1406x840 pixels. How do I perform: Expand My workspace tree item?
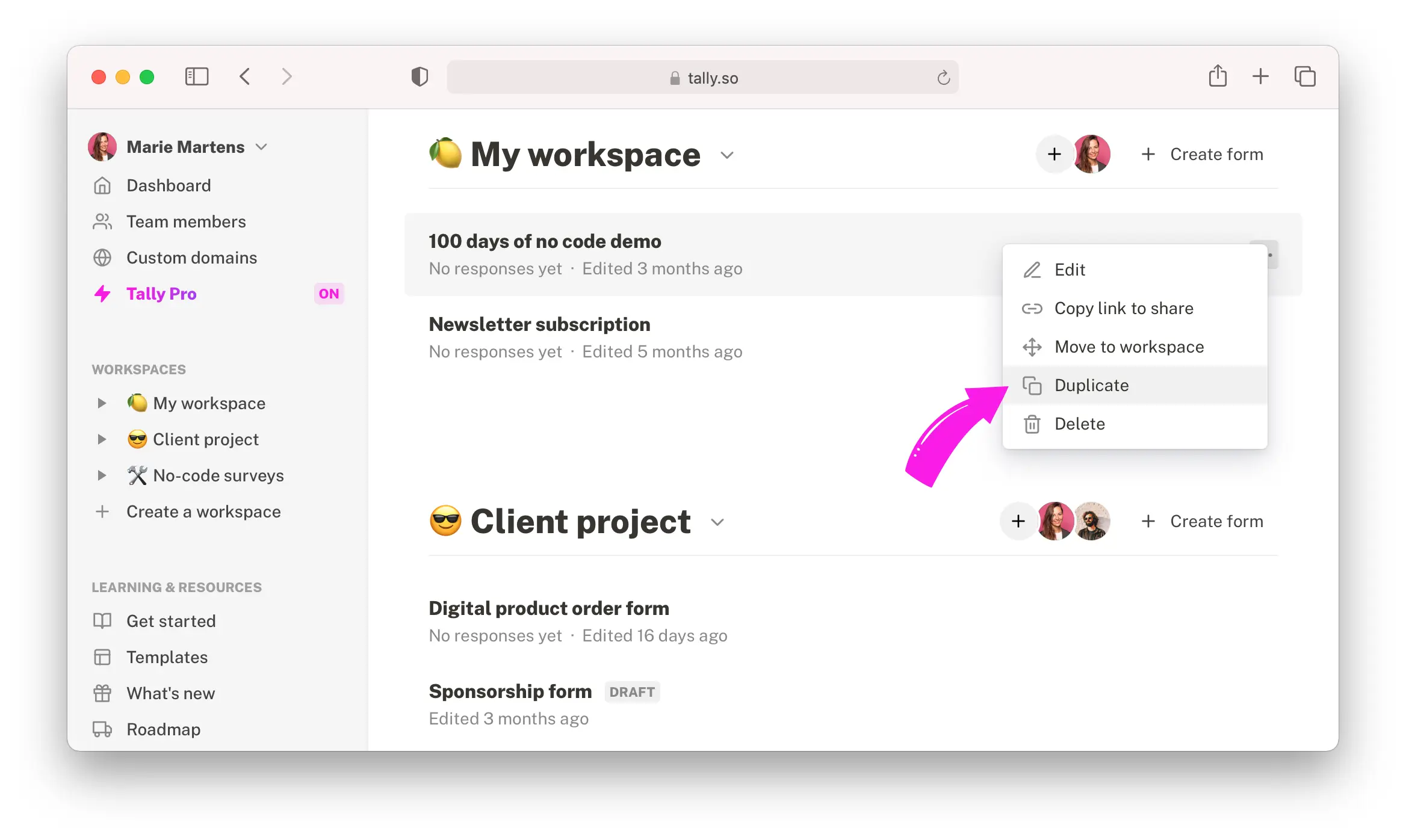[x=102, y=403]
